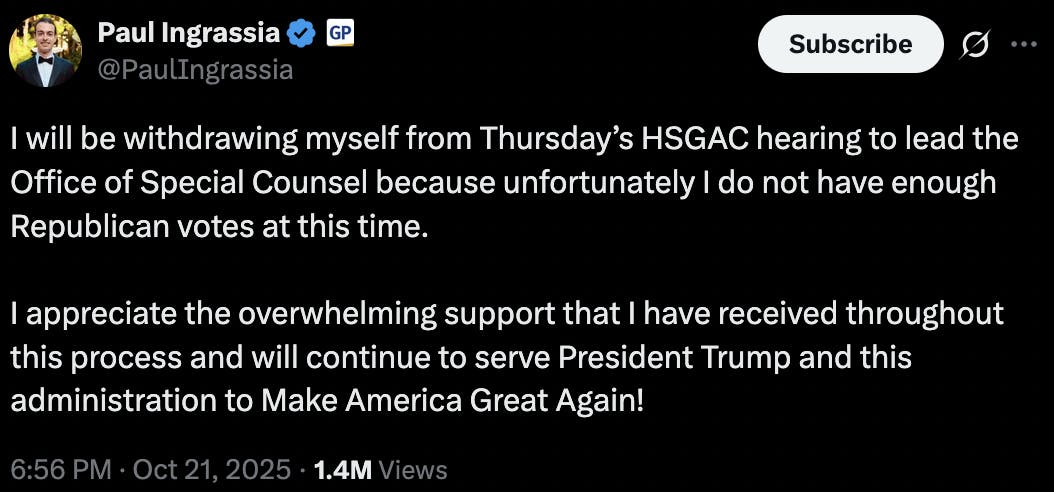Open the Grok explain-post icon
The height and width of the screenshot is (492, 1054).
point(975,45)
